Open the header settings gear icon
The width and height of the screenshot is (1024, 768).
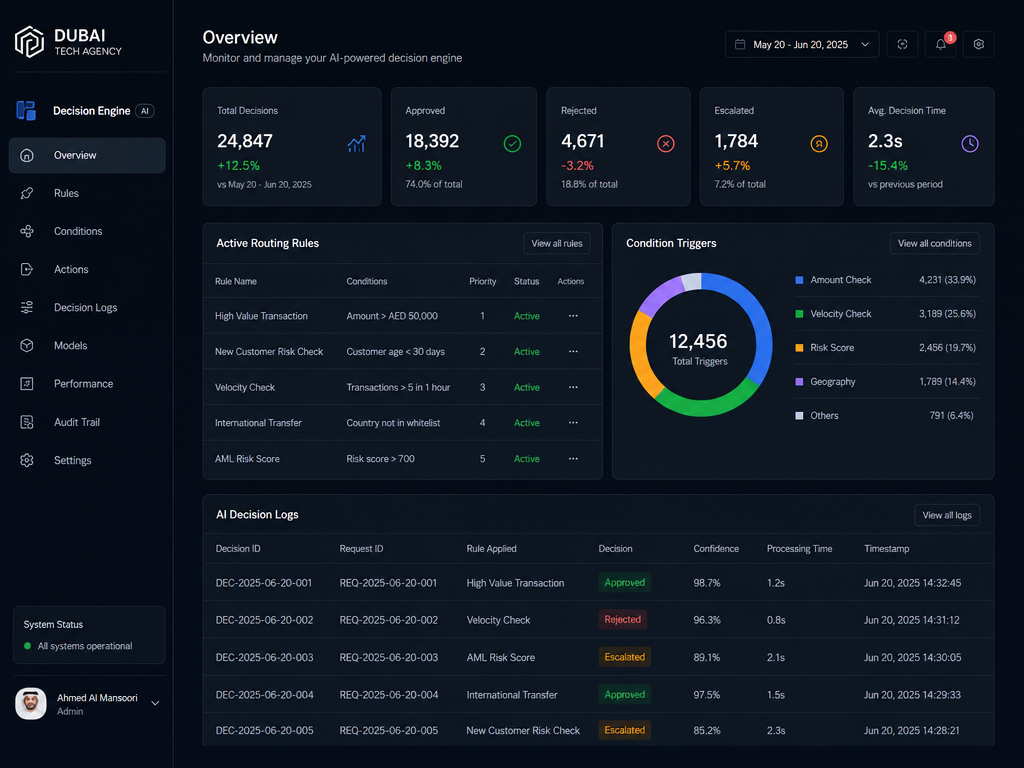978,44
